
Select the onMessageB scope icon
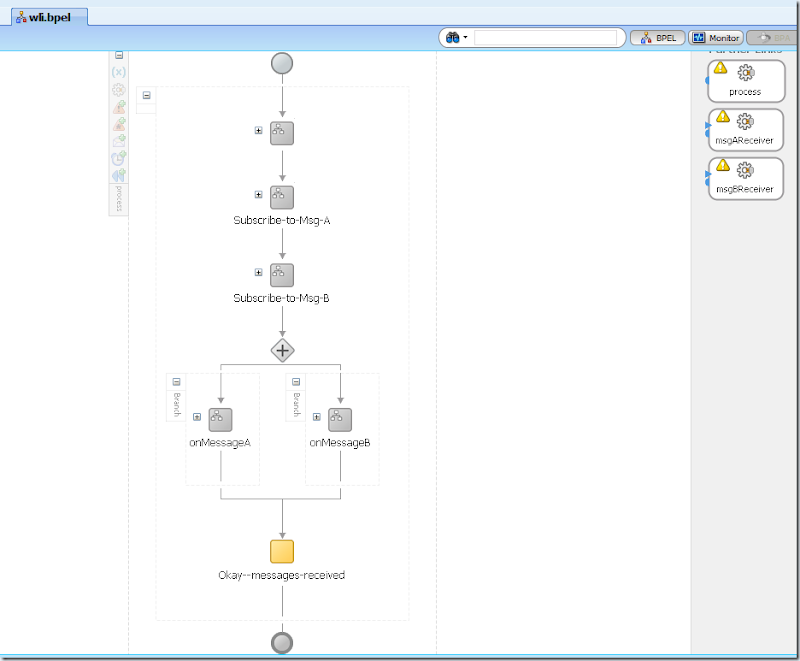pyautogui.click(x=340, y=420)
